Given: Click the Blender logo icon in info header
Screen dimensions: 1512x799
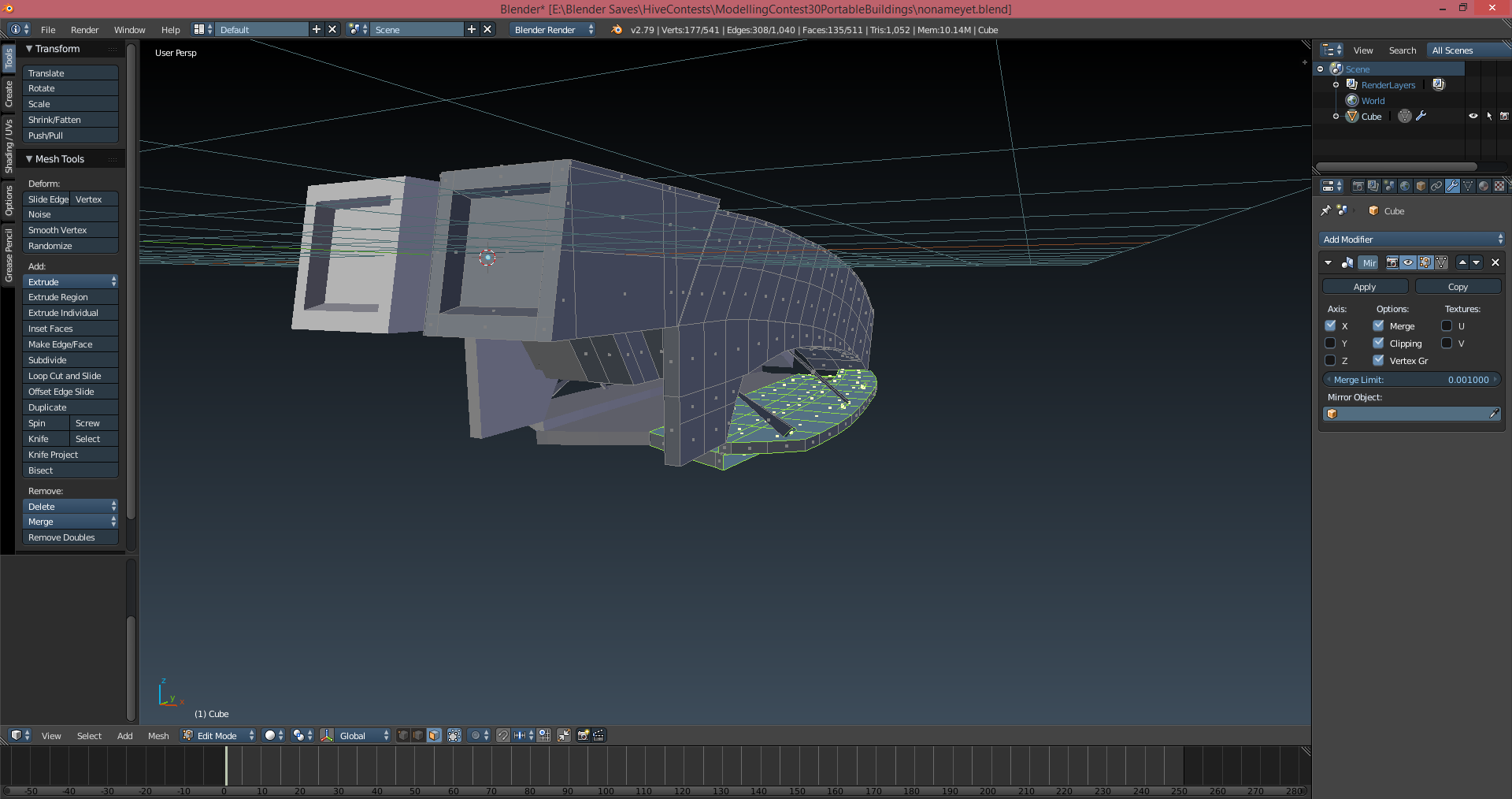Looking at the screenshot, I should point(617,29).
